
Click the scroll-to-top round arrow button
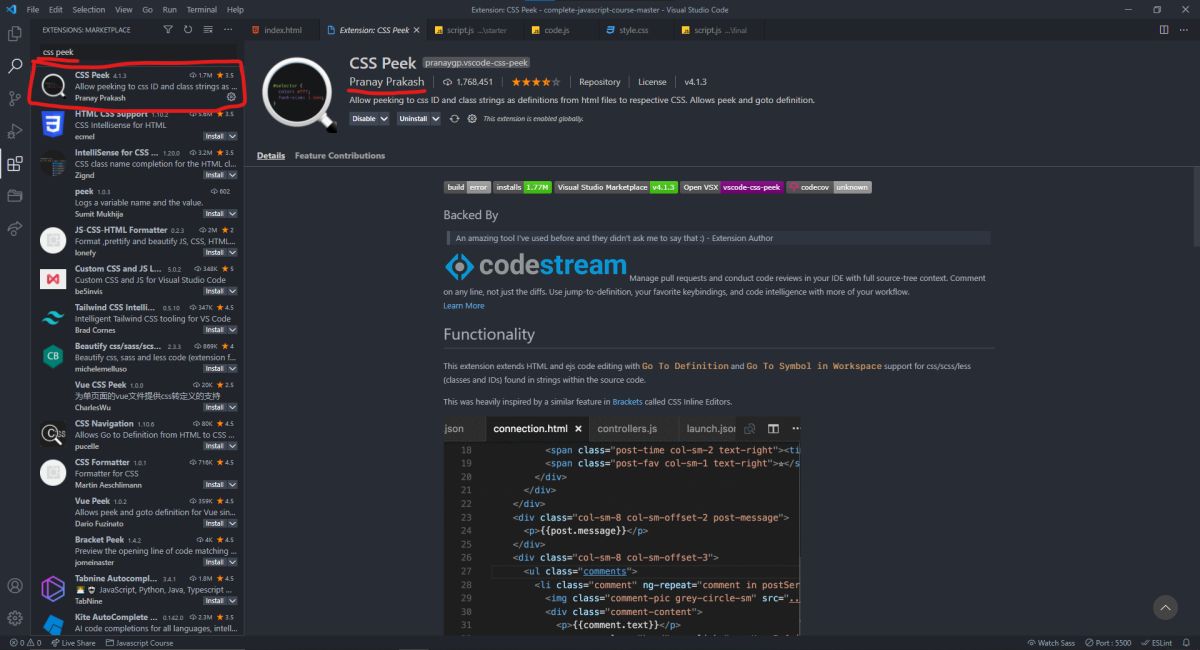click(x=1165, y=607)
